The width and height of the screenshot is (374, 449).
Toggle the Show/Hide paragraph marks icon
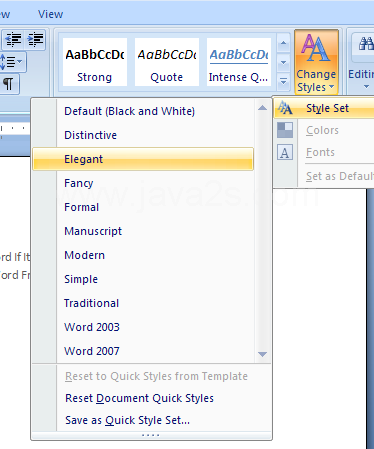click(9, 84)
